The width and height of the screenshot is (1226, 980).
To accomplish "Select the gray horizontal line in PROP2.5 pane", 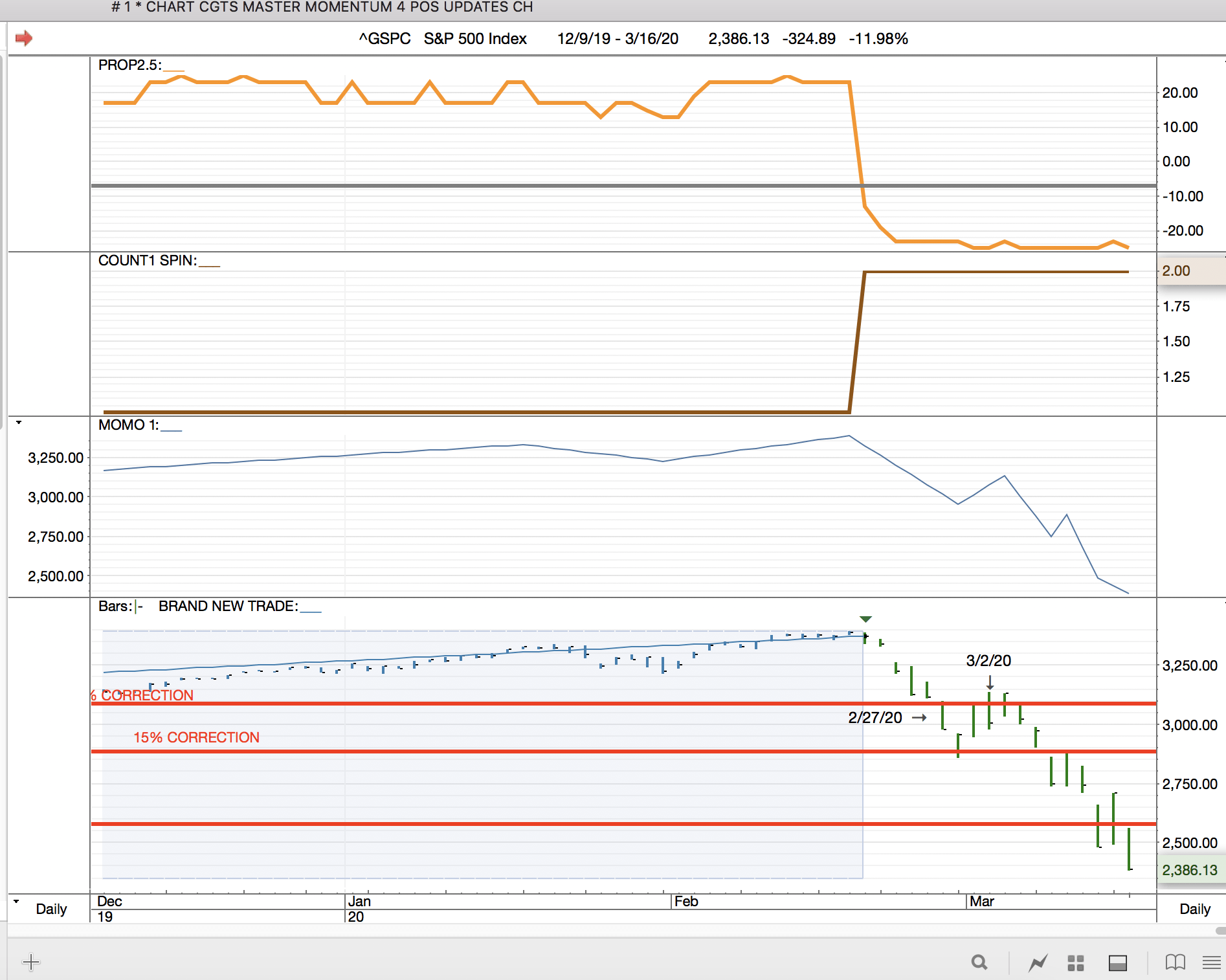I will pos(623,186).
